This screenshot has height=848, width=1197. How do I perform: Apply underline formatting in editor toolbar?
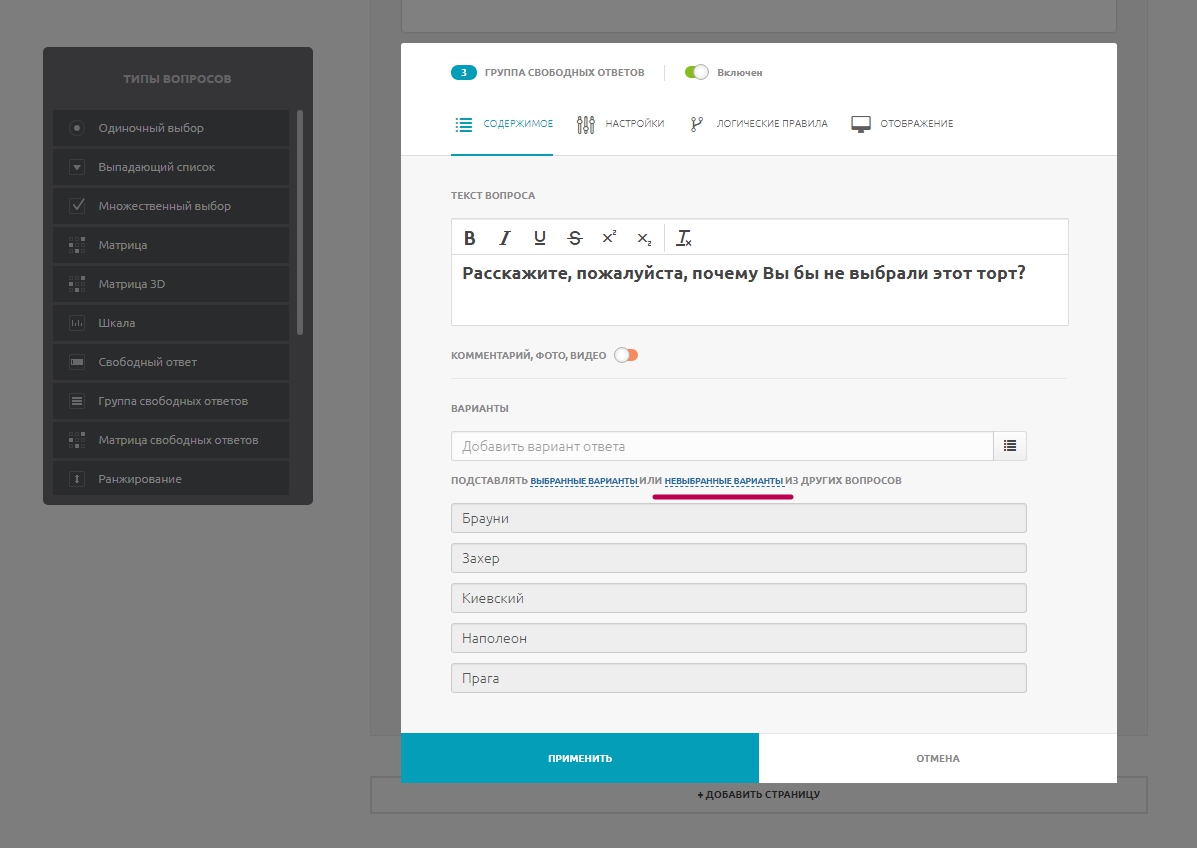[x=540, y=238]
